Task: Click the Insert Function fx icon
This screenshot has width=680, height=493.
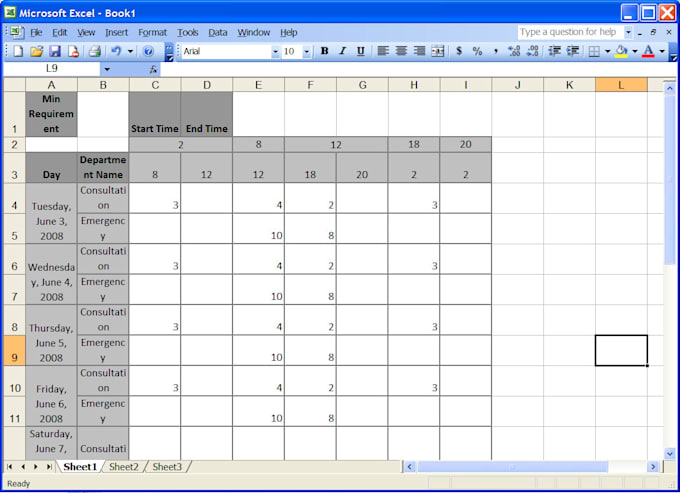Action: coord(153,69)
